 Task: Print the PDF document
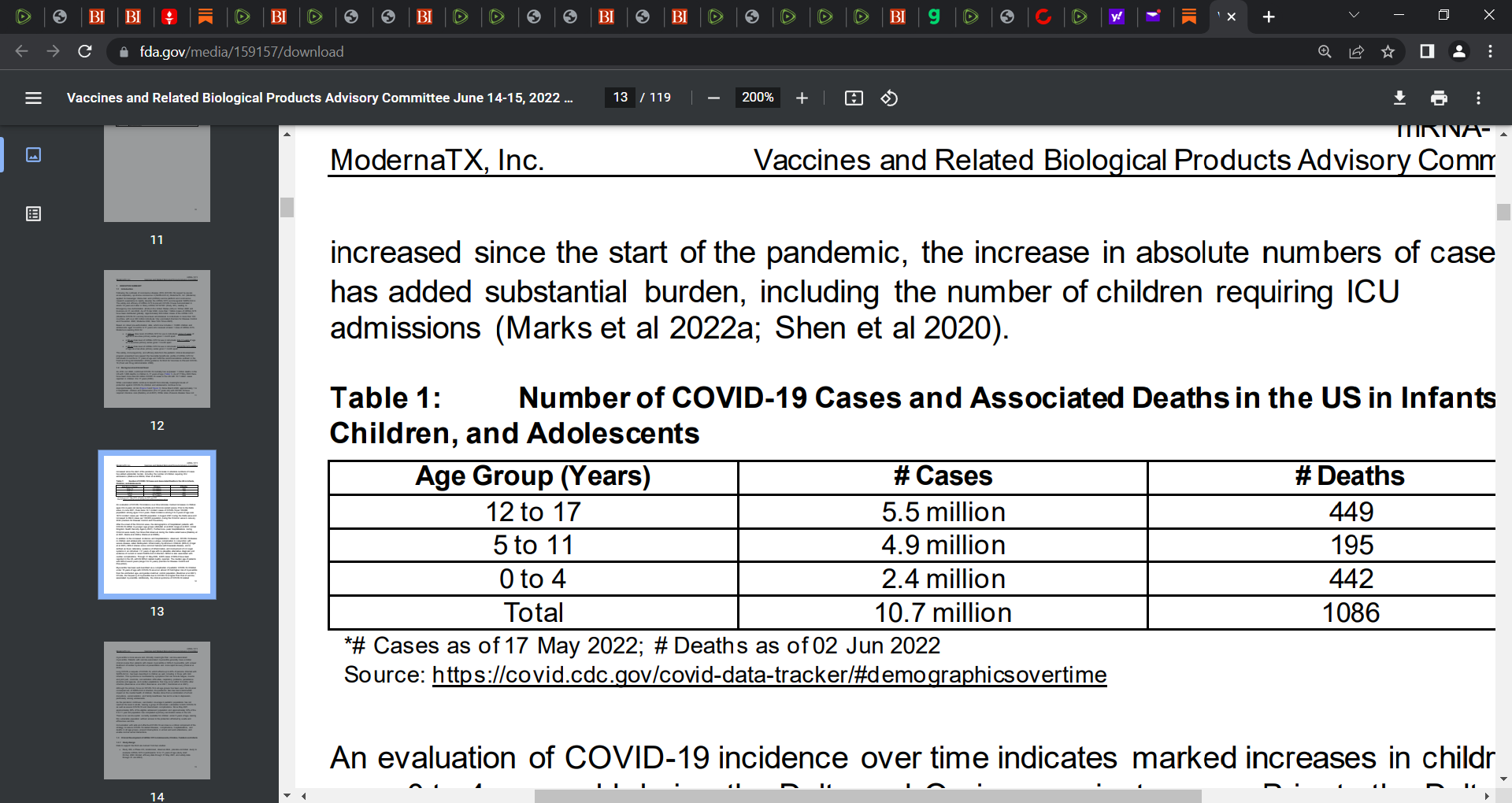[1439, 98]
